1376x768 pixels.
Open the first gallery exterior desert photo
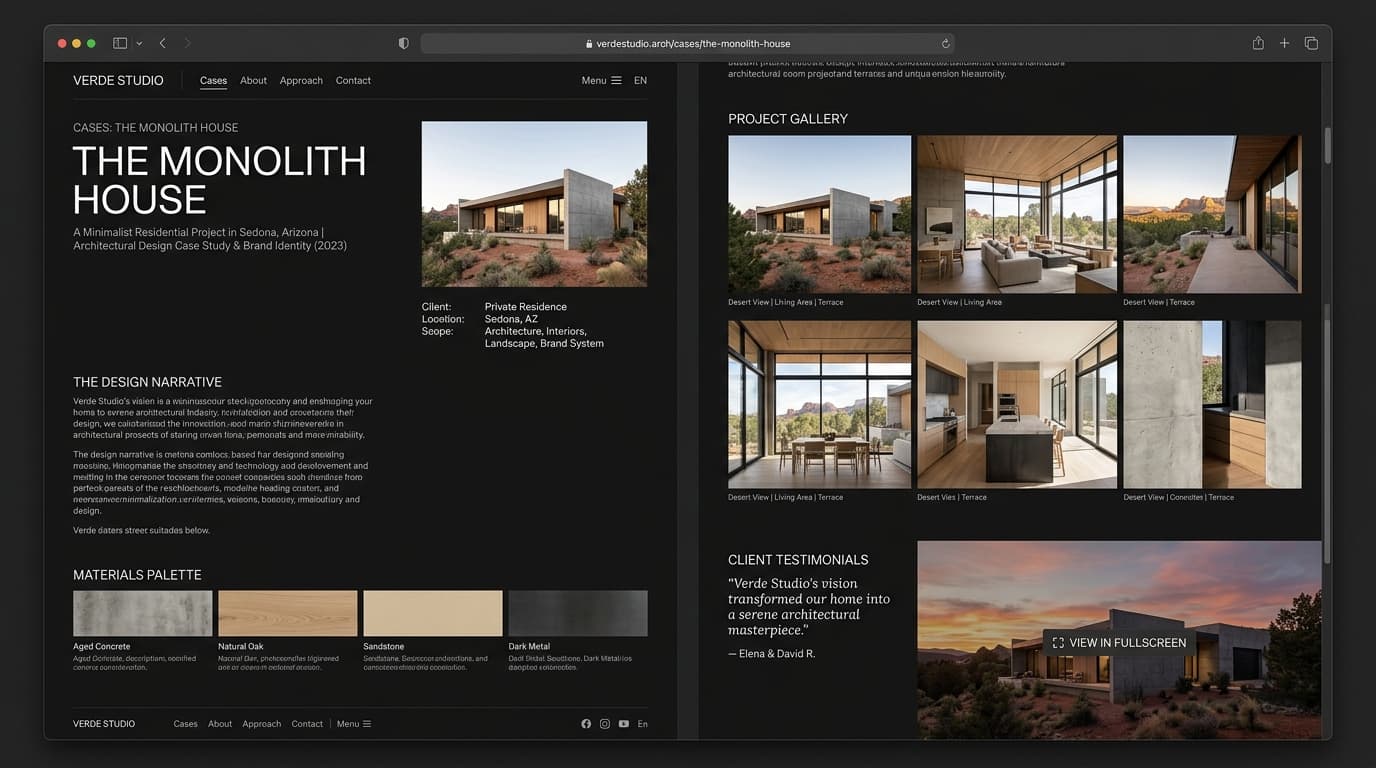[819, 214]
